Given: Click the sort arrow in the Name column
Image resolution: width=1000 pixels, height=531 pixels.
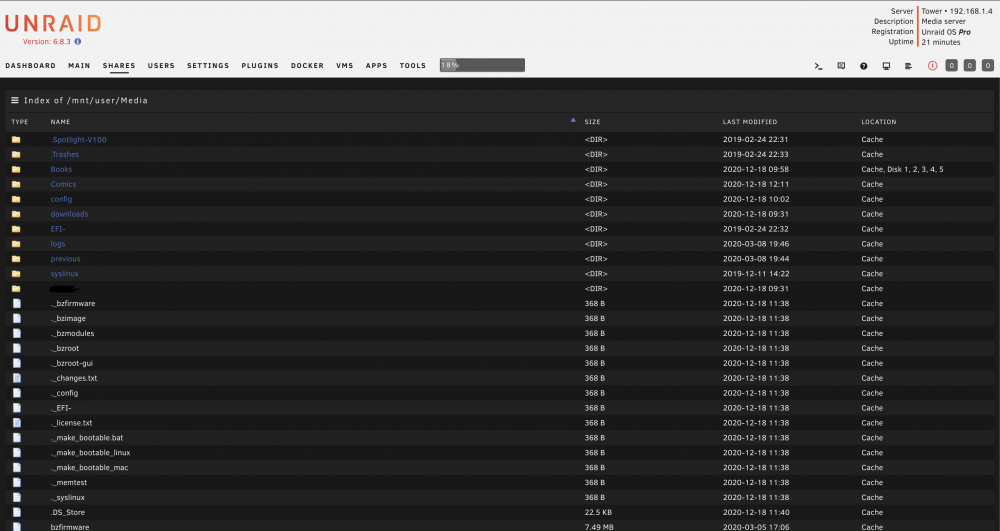Looking at the screenshot, I should coord(573,120).
